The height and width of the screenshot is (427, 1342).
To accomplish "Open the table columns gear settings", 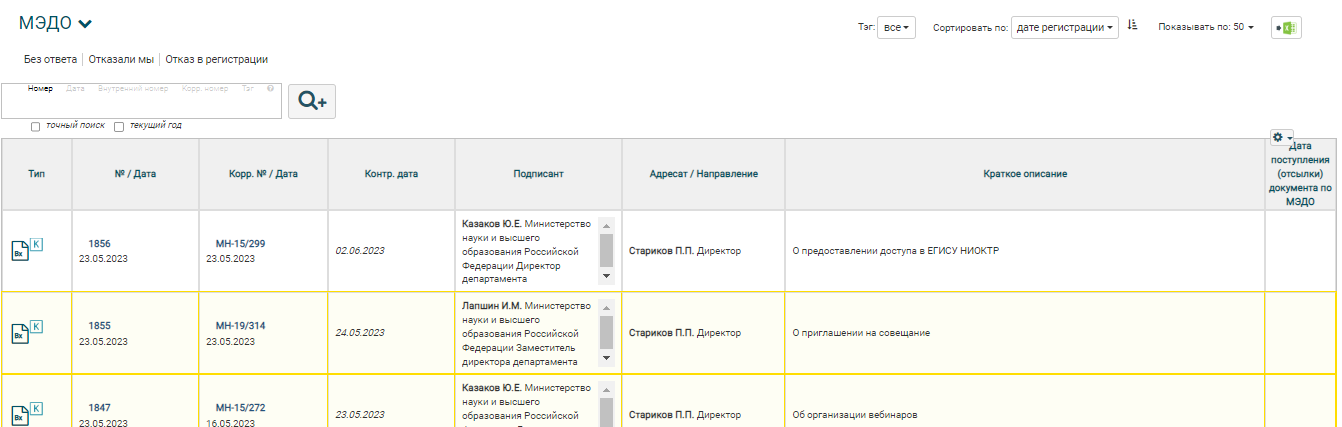I will [1281, 137].
